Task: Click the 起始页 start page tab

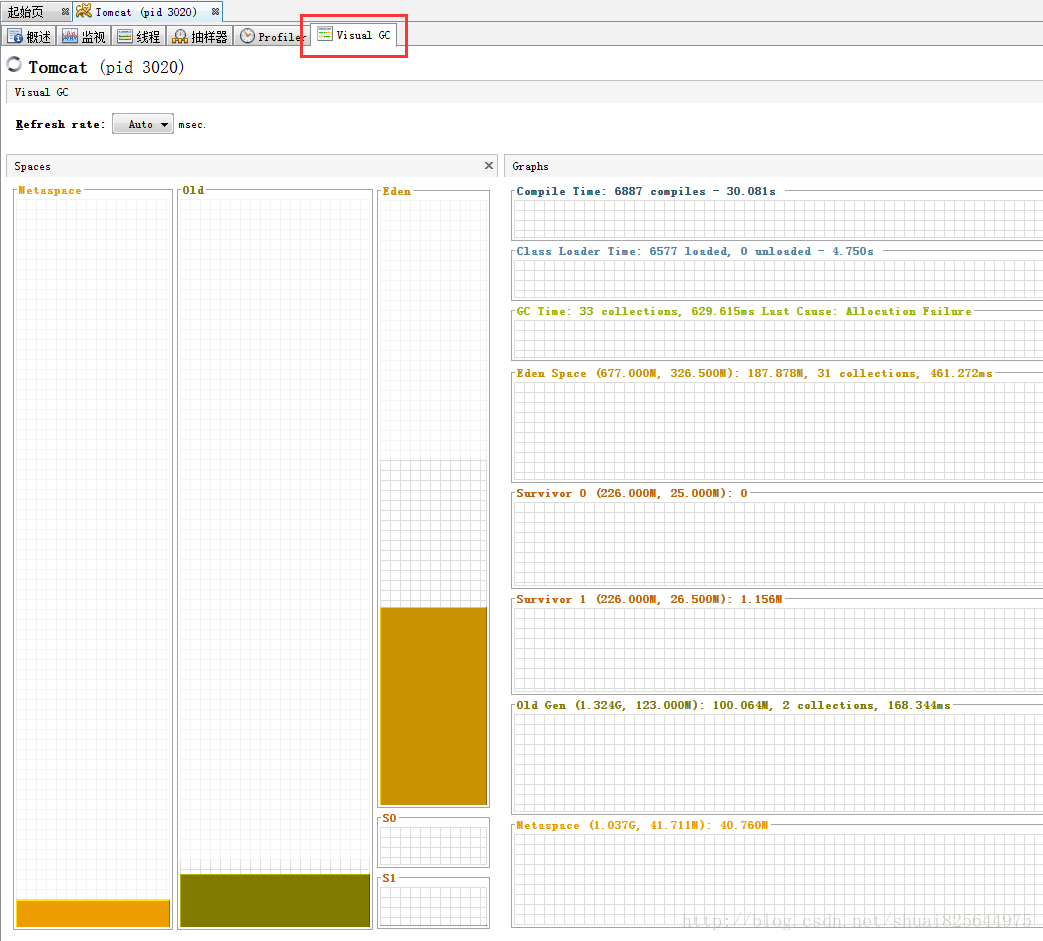Action: tap(26, 12)
